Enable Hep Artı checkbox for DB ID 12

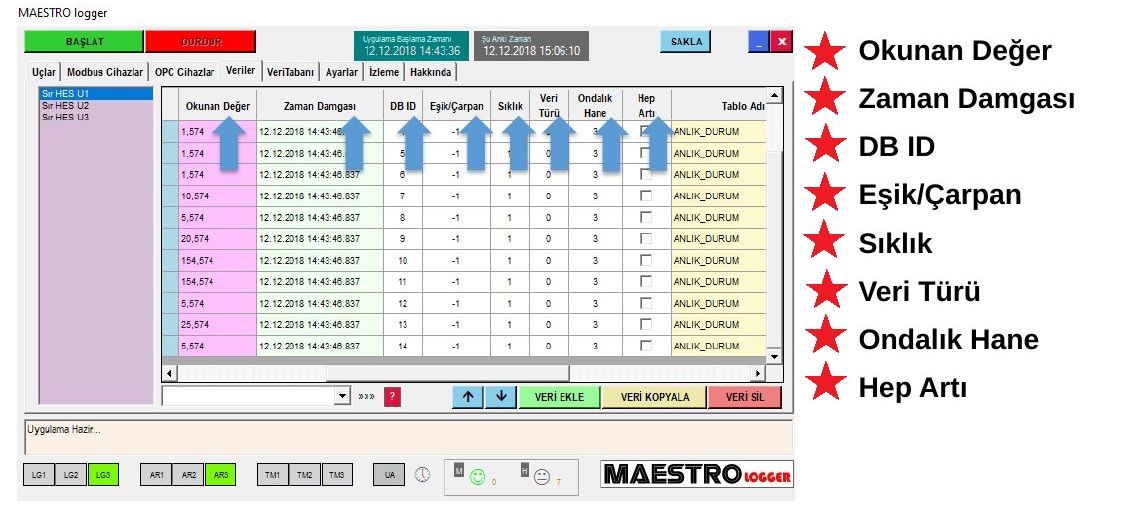coord(646,302)
